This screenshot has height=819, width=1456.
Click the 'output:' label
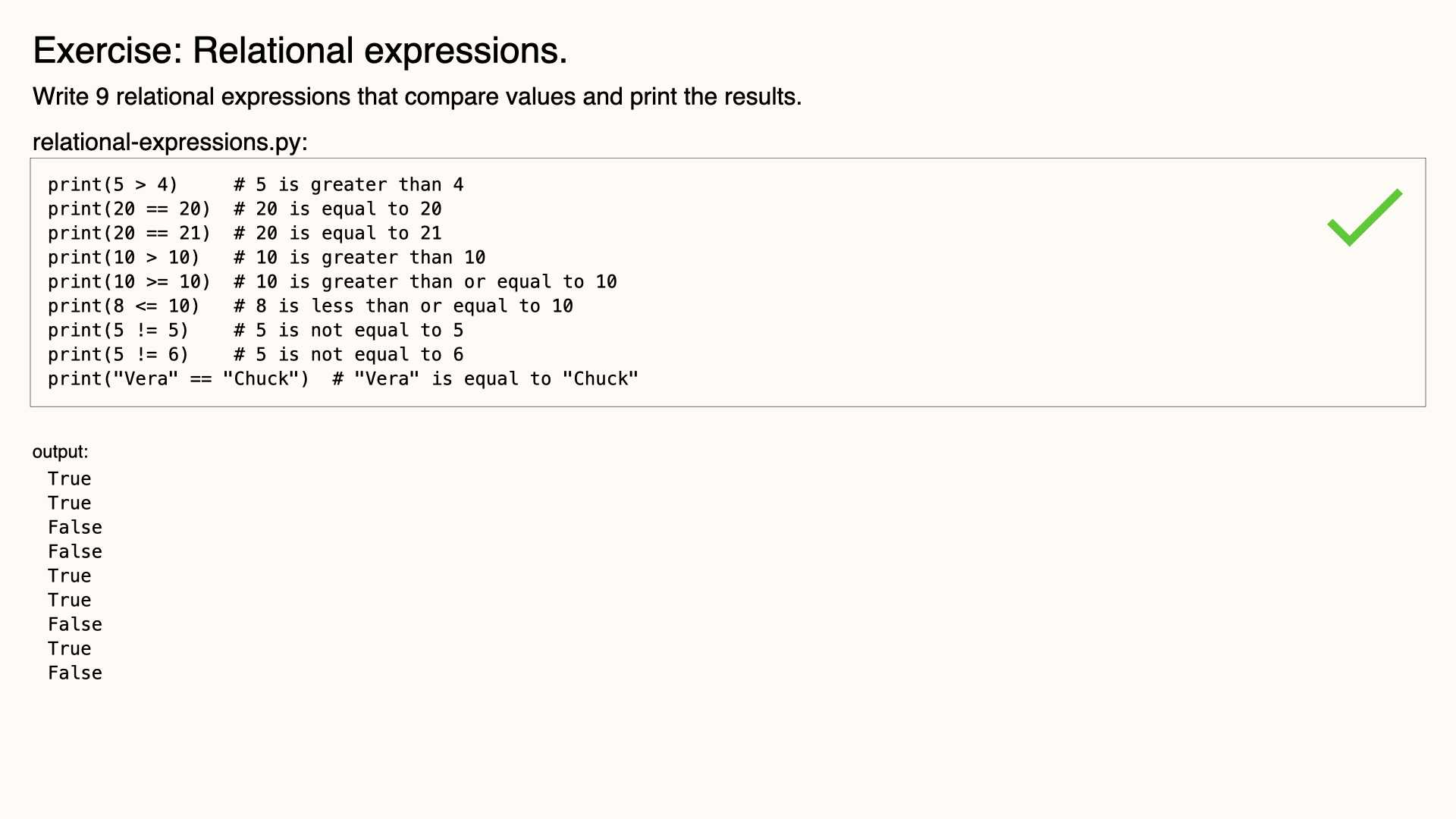(60, 452)
